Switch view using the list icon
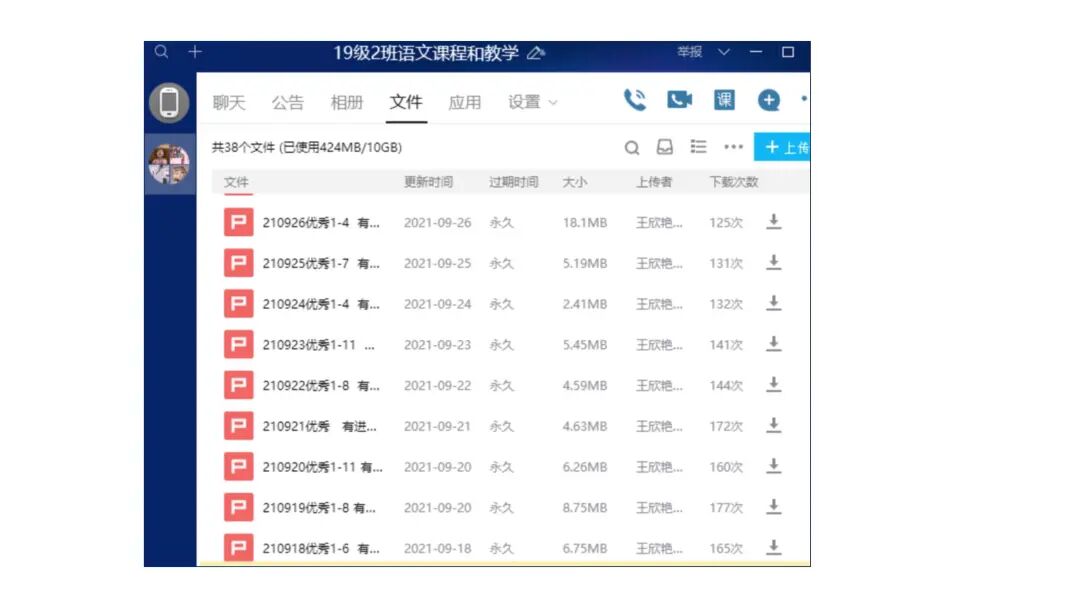Image resolution: width=1080 pixels, height=608 pixels. point(697,146)
